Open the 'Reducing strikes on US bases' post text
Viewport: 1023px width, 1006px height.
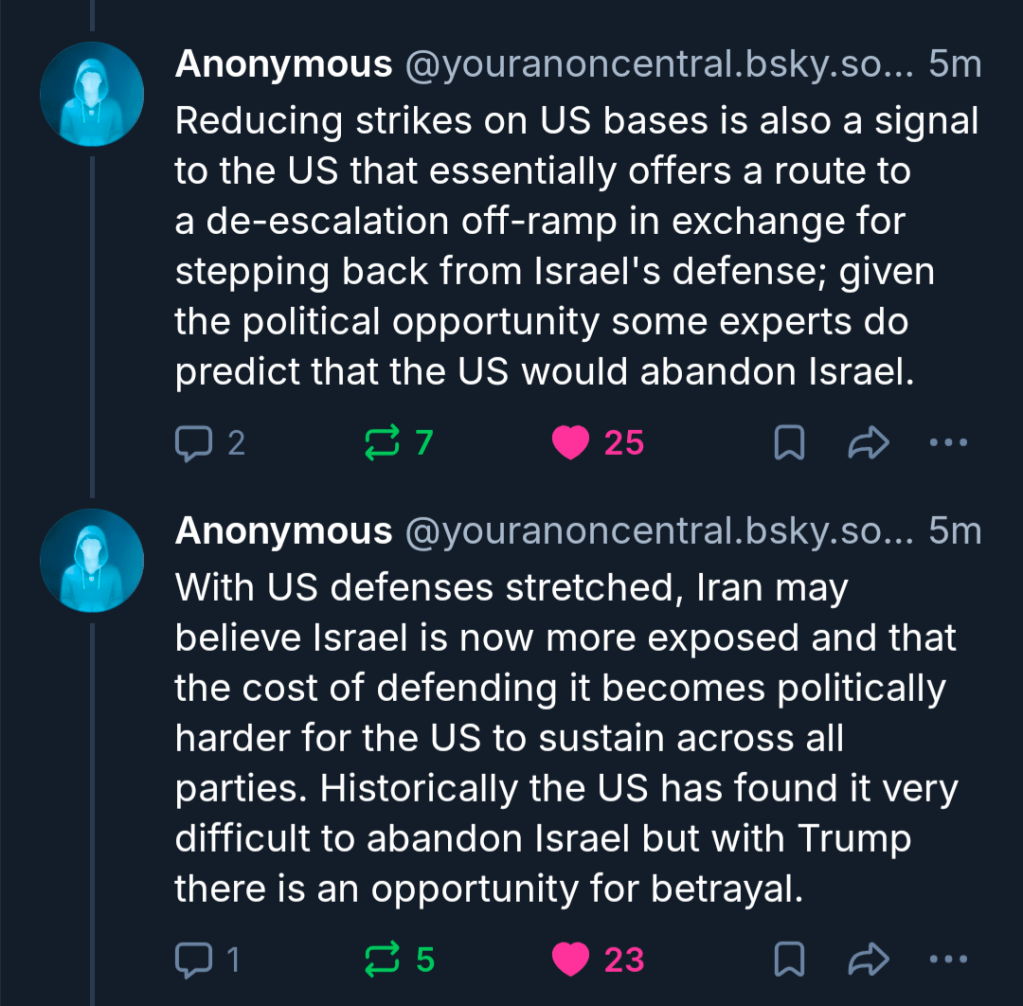(575, 246)
